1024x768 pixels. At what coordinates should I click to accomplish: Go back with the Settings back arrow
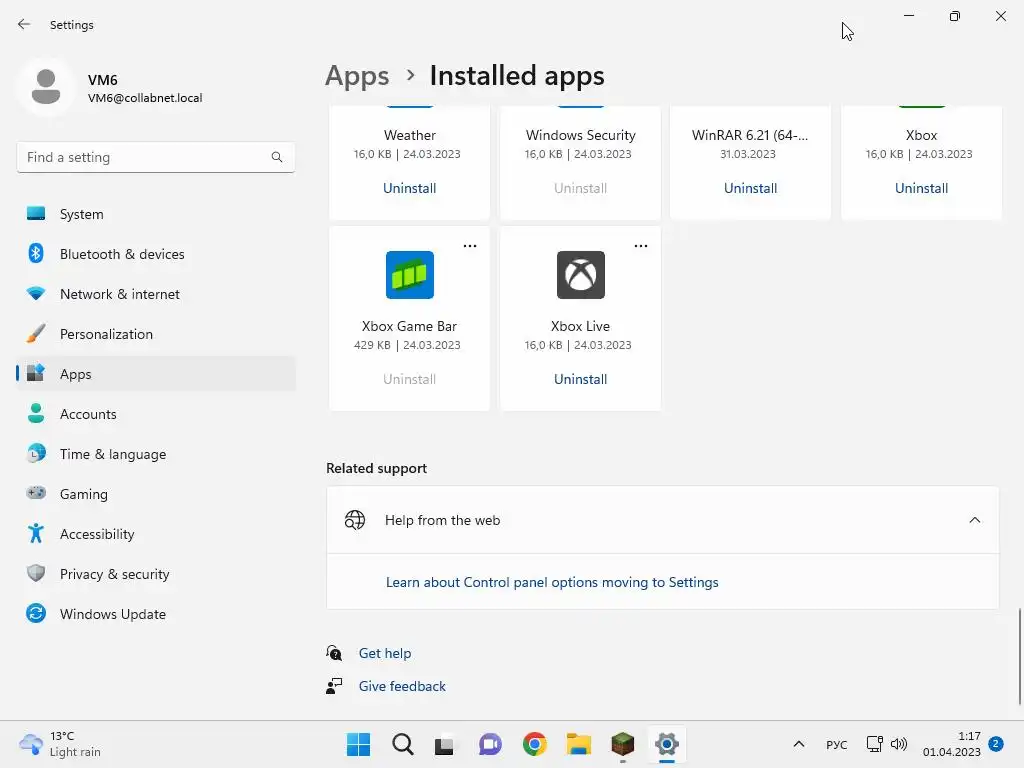pyautogui.click(x=24, y=25)
